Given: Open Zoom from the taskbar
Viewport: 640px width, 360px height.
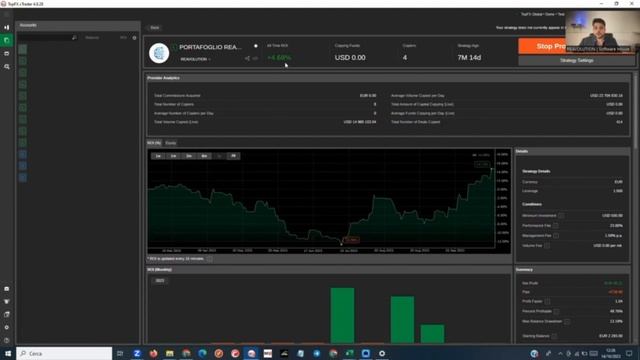Looking at the screenshot, I should 137,353.
